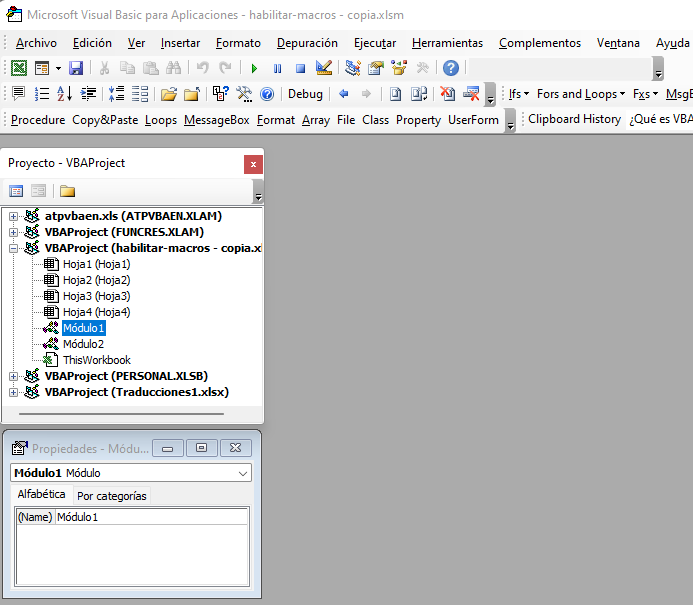
Task: Click the A-Z sort icon
Action: pyautogui.click(x=65, y=94)
